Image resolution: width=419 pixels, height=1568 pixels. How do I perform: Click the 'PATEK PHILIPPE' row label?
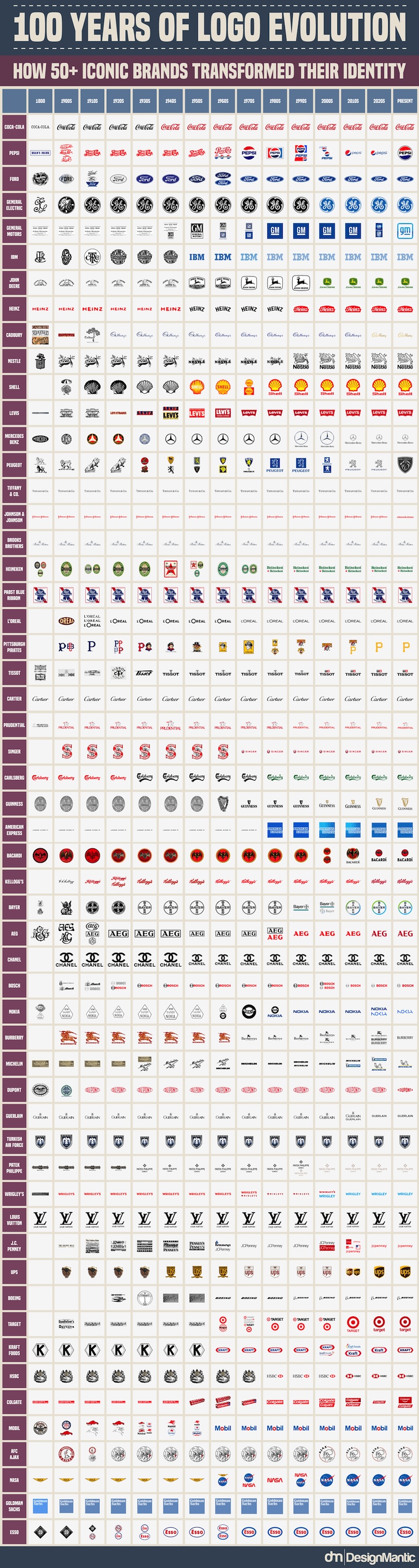click(14, 1168)
